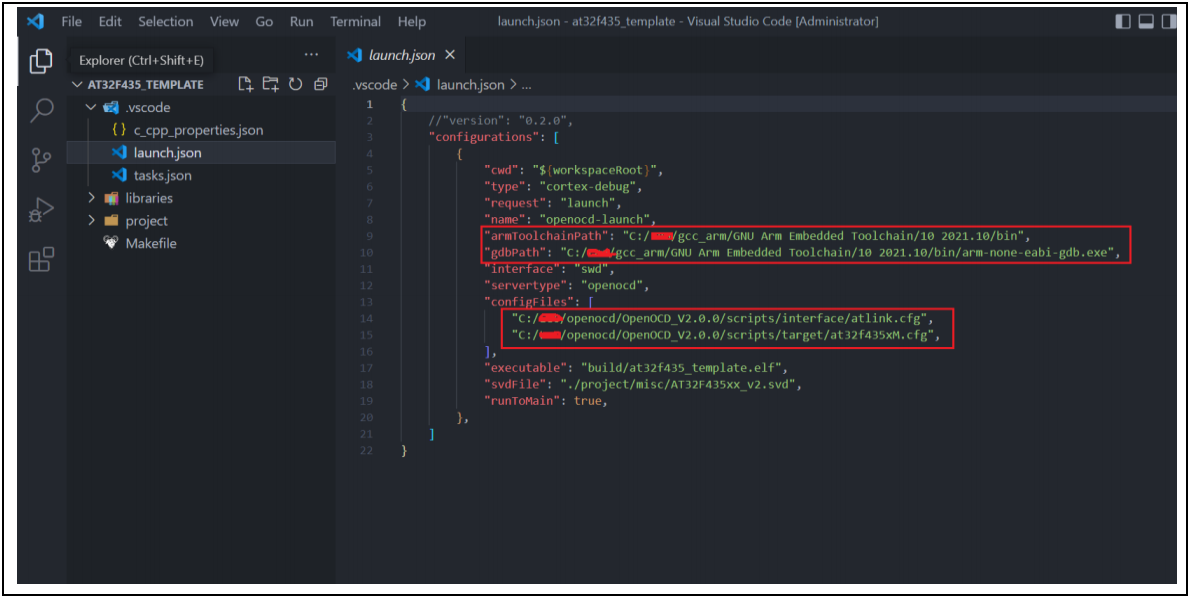Open the Selection menu

(x=165, y=21)
